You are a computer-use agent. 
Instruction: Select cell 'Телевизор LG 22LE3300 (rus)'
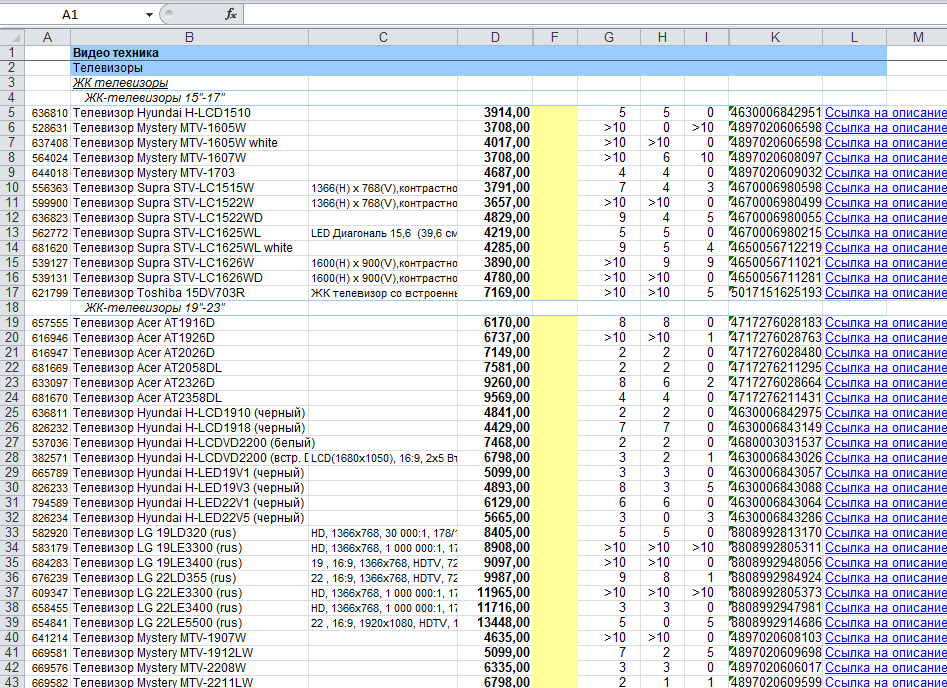tap(189, 592)
